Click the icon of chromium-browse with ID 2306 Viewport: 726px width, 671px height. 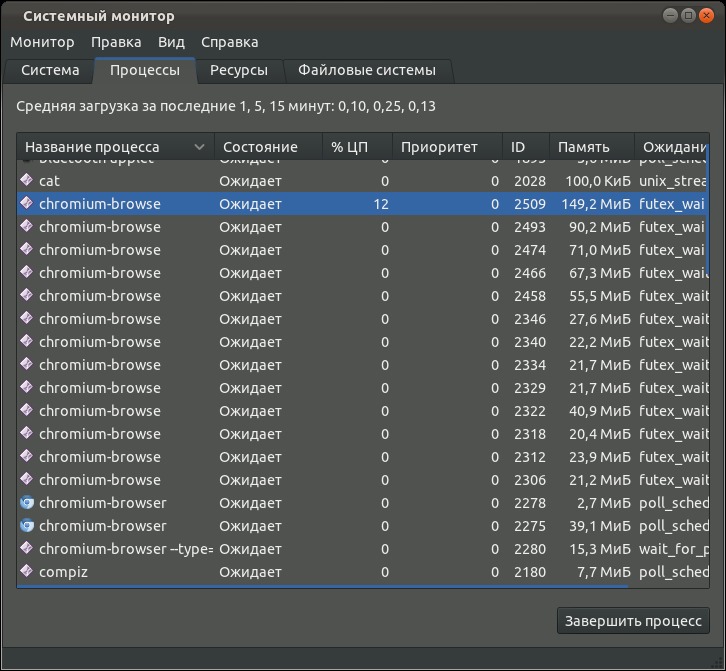27,480
